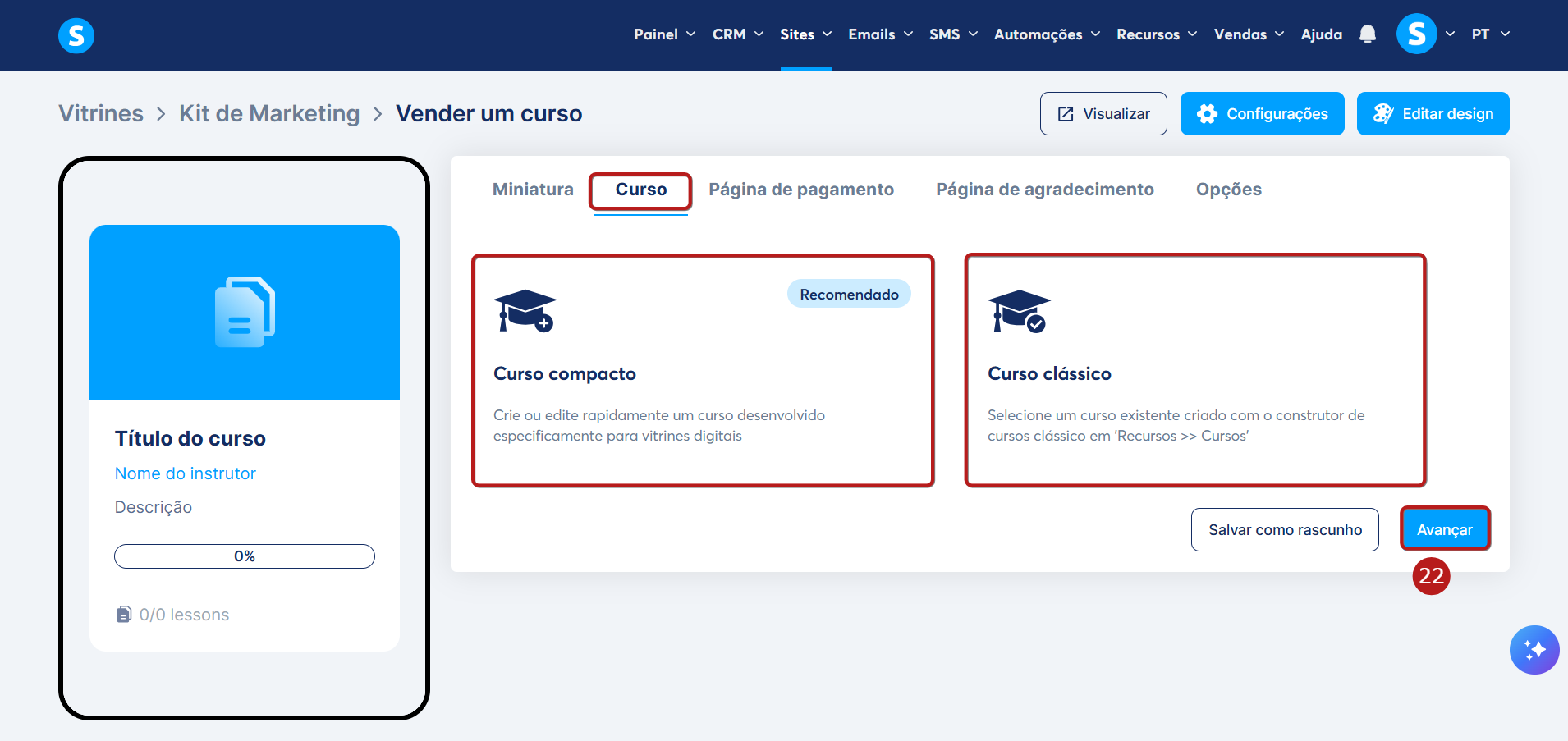The image size is (1568, 741).
Task: Click the Título do curso heading
Action: (190, 438)
